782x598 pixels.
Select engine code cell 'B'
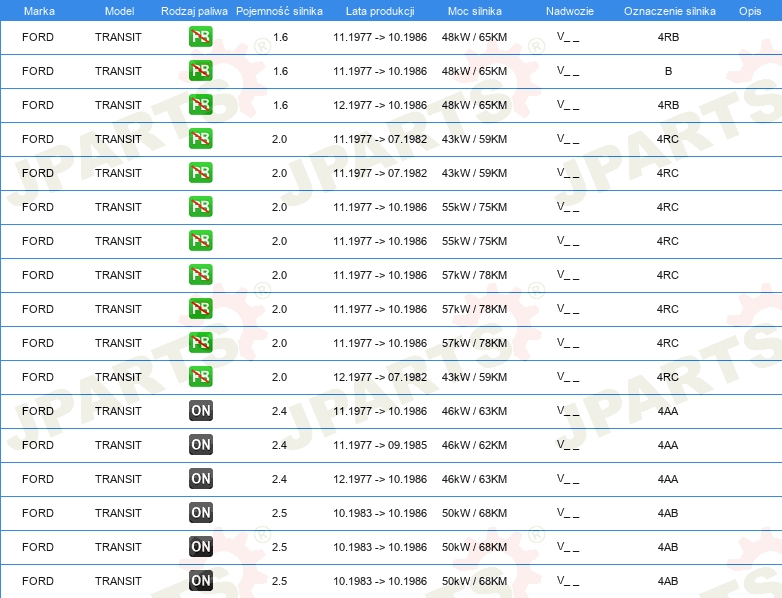pyautogui.click(x=668, y=71)
